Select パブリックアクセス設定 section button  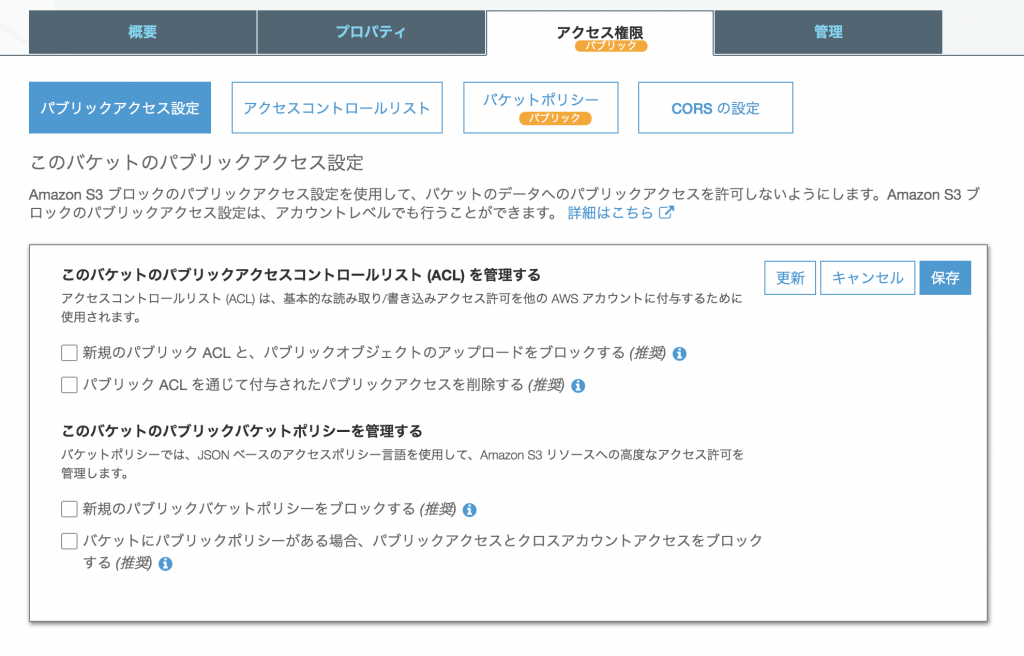tap(120, 108)
